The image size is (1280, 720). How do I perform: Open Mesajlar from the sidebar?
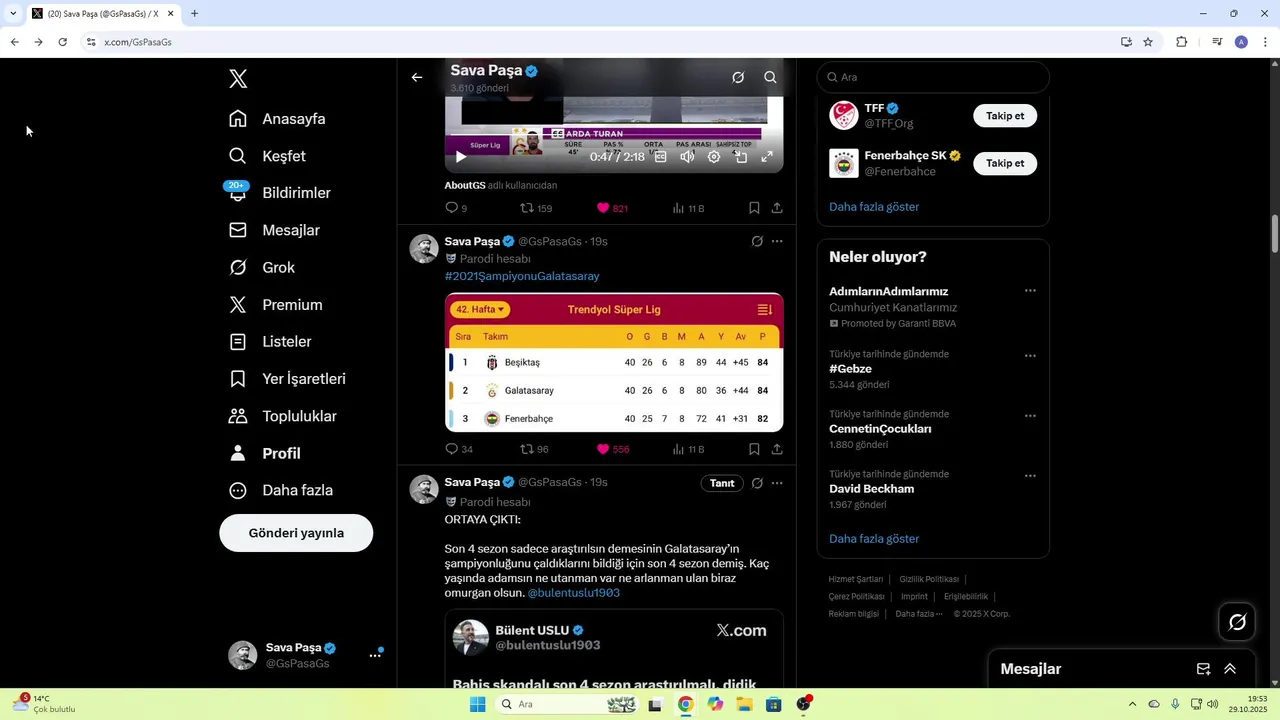click(274, 230)
